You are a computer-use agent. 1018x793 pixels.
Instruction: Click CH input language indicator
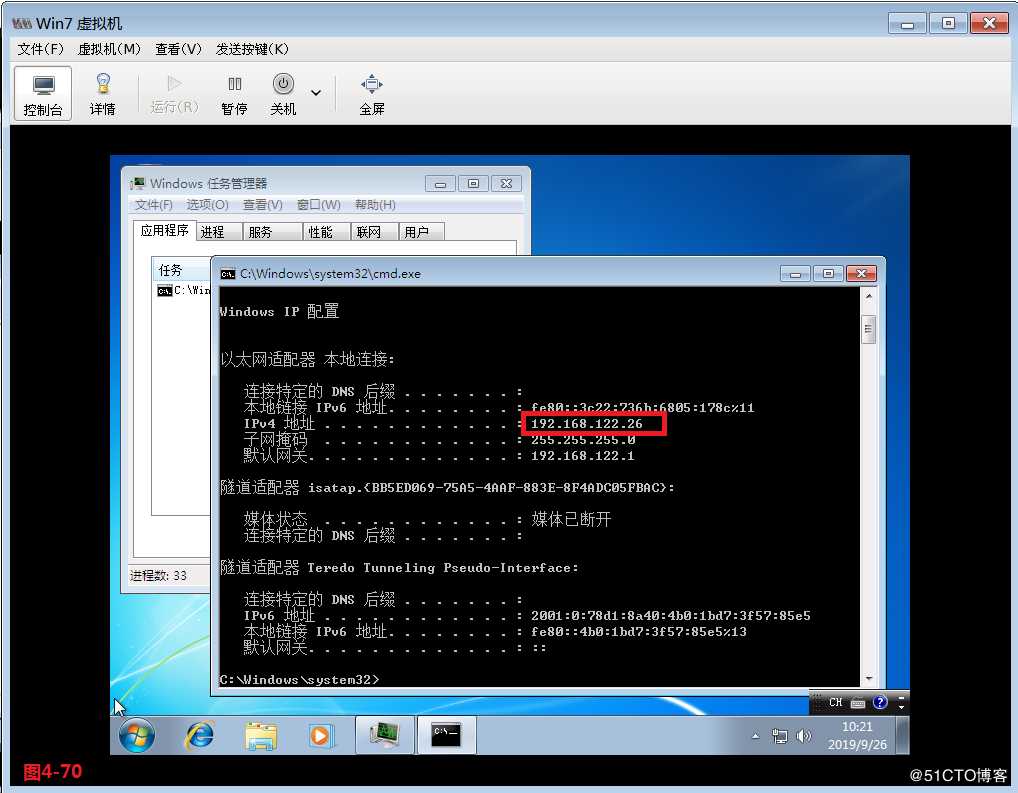coord(835,702)
